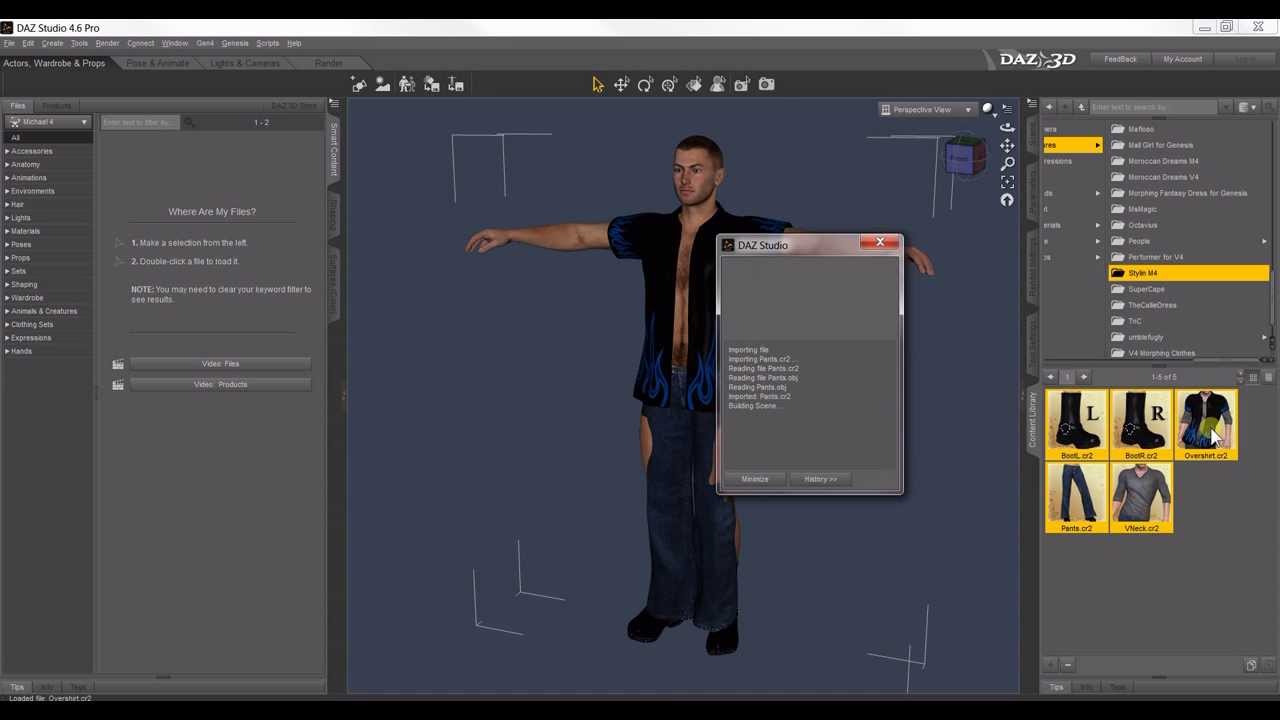Click the Surface Selection tool icon
Viewport: 1280px width, 720px height.
click(693, 85)
